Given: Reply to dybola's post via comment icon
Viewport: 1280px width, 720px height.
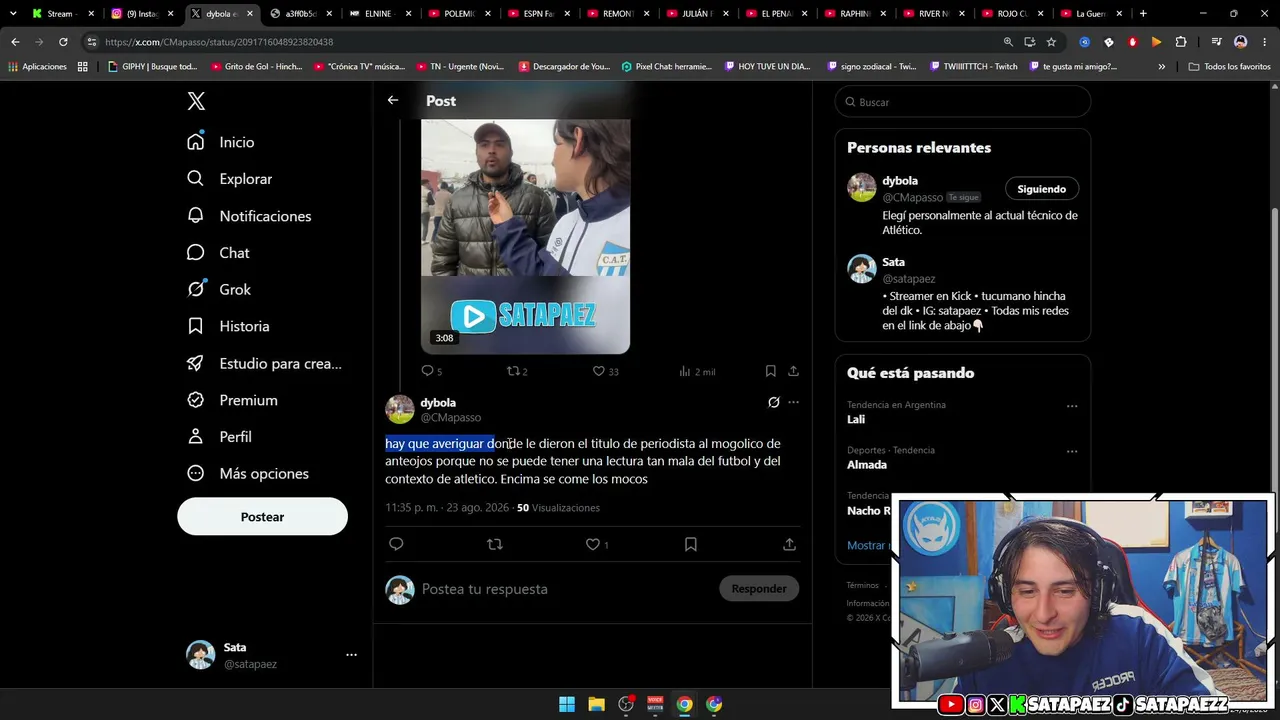Looking at the screenshot, I should (x=396, y=544).
